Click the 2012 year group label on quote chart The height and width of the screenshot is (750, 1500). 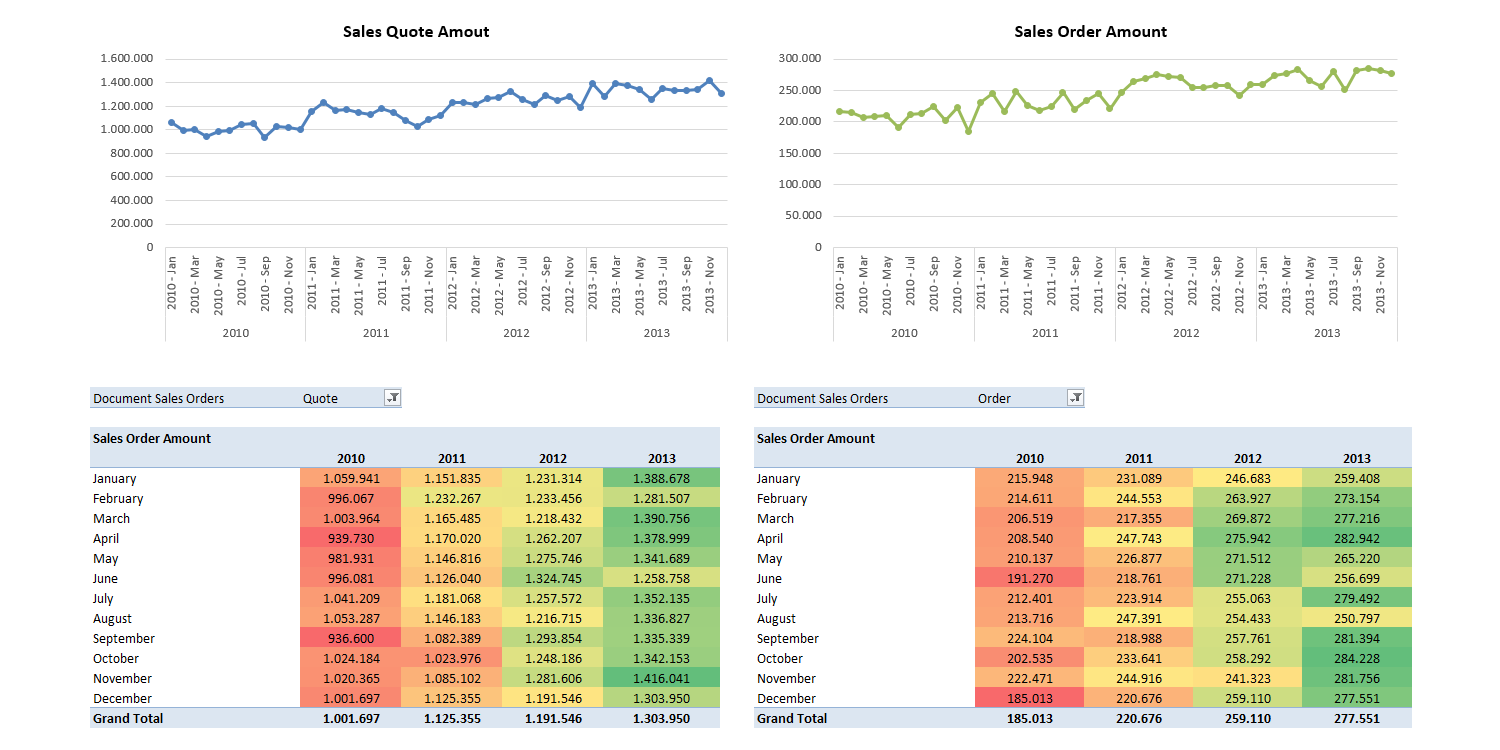516,333
